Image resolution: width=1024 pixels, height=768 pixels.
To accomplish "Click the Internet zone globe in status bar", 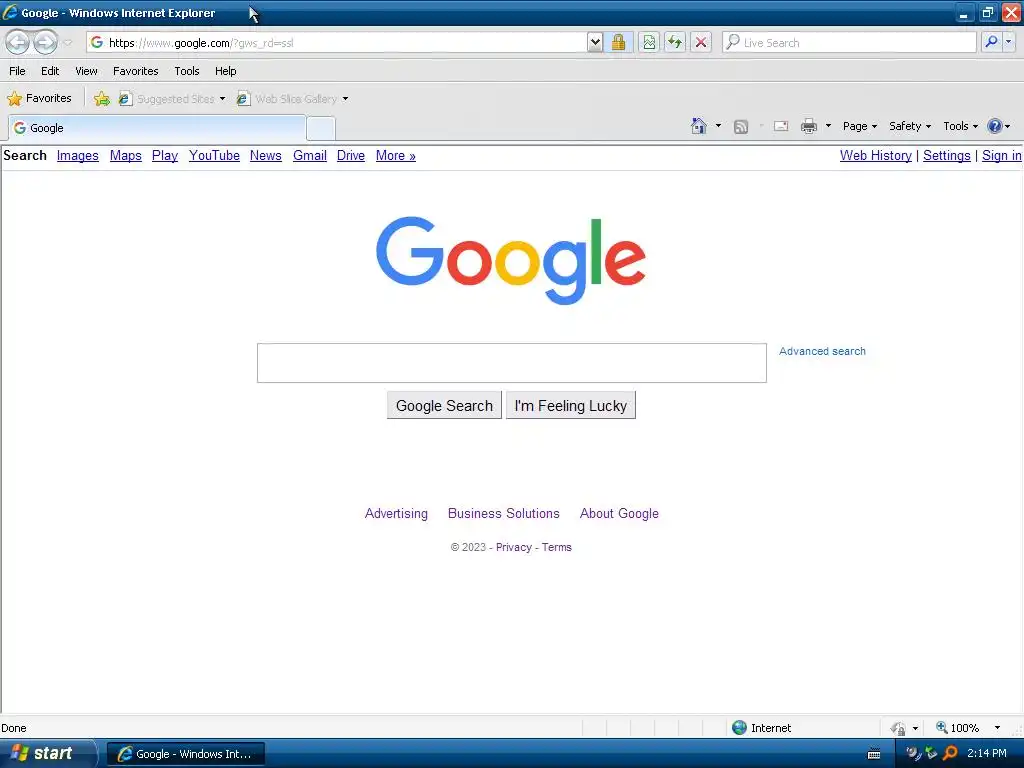I will click(739, 728).
